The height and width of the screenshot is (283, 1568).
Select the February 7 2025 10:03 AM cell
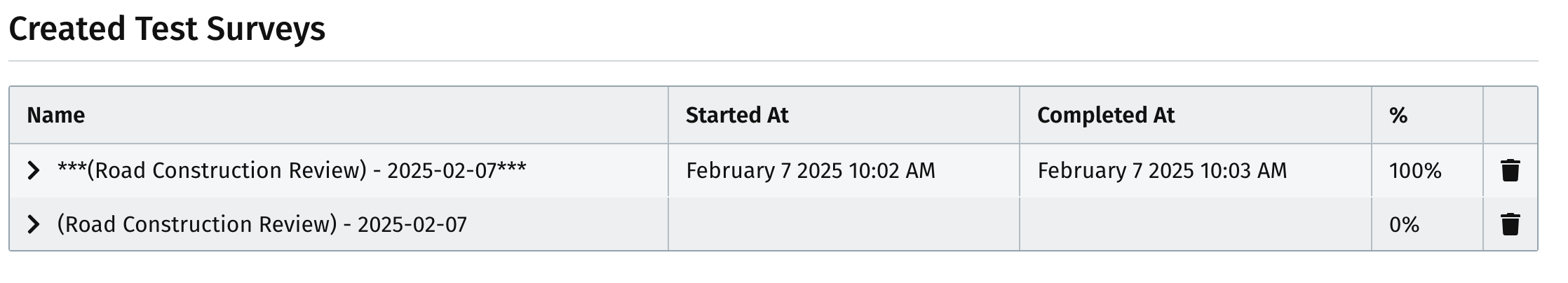1162,170
